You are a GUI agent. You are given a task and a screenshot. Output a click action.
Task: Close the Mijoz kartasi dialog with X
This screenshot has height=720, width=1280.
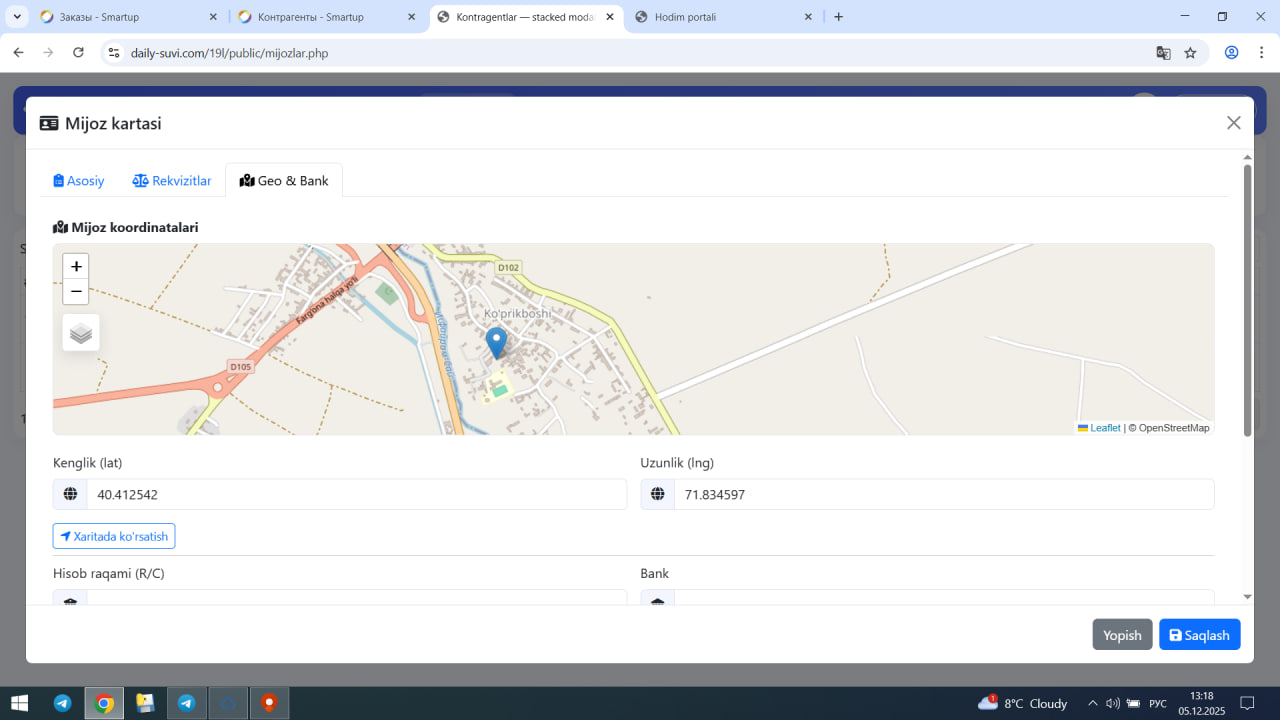(1233, 123)
